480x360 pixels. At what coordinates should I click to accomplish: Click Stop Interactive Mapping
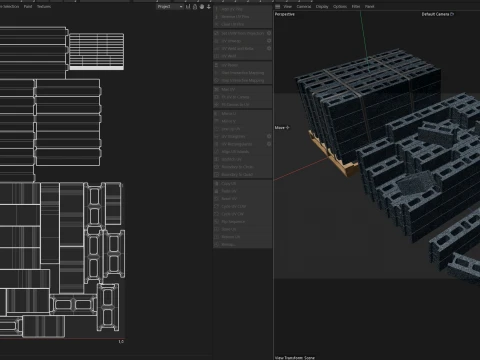pos(243,81)
